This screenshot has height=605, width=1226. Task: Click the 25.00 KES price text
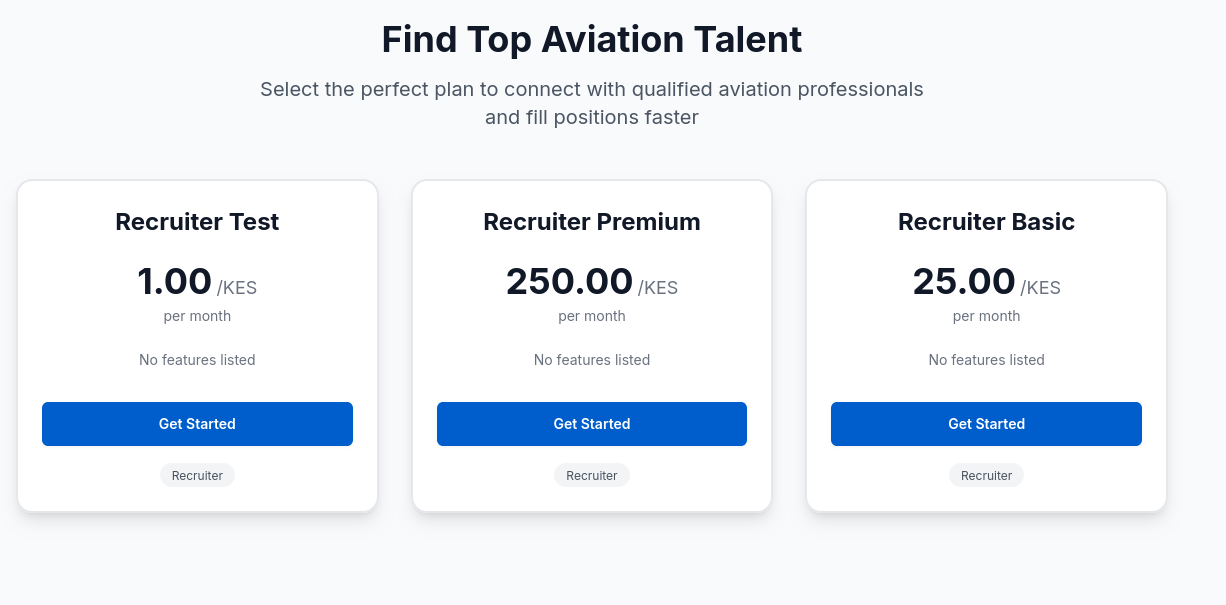986,282
